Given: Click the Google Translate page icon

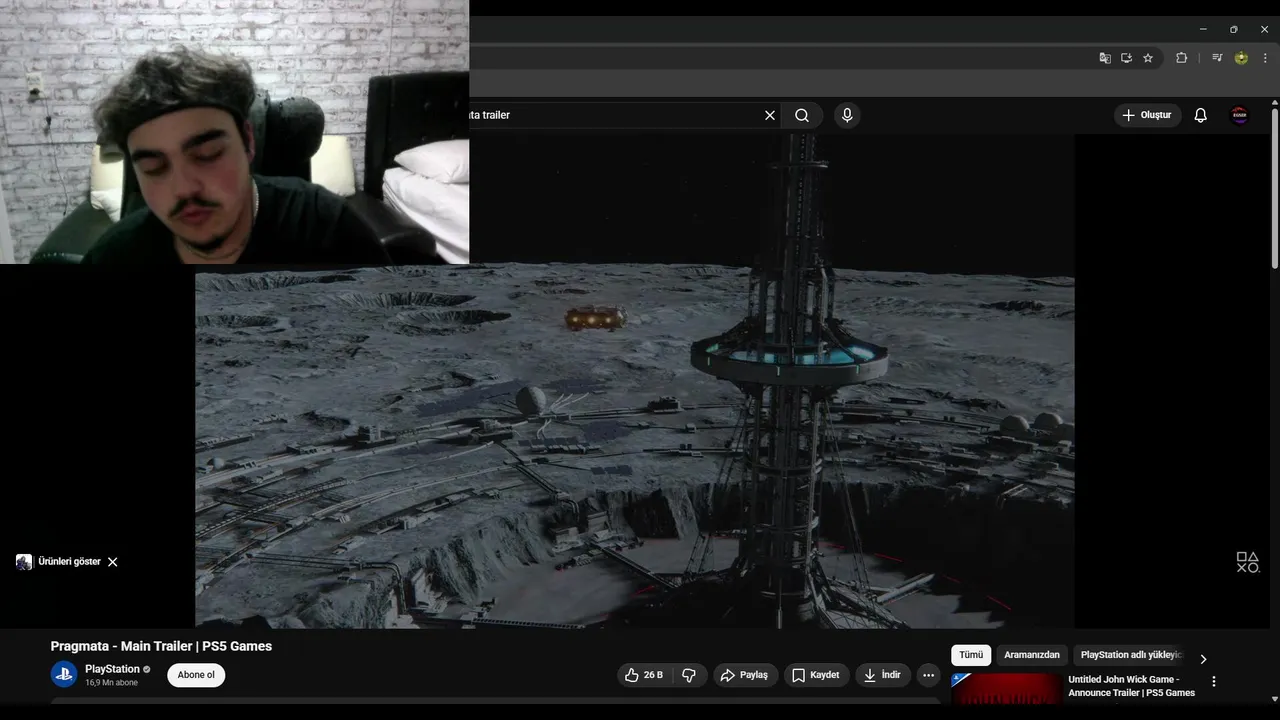Looking at the screenshot, I should 1104,58.
